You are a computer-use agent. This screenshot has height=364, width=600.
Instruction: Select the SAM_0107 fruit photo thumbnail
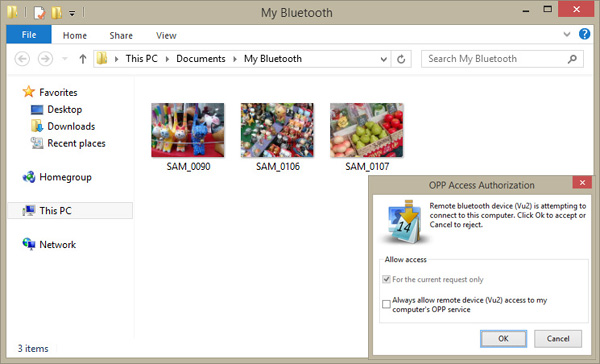tap(367, 130)
